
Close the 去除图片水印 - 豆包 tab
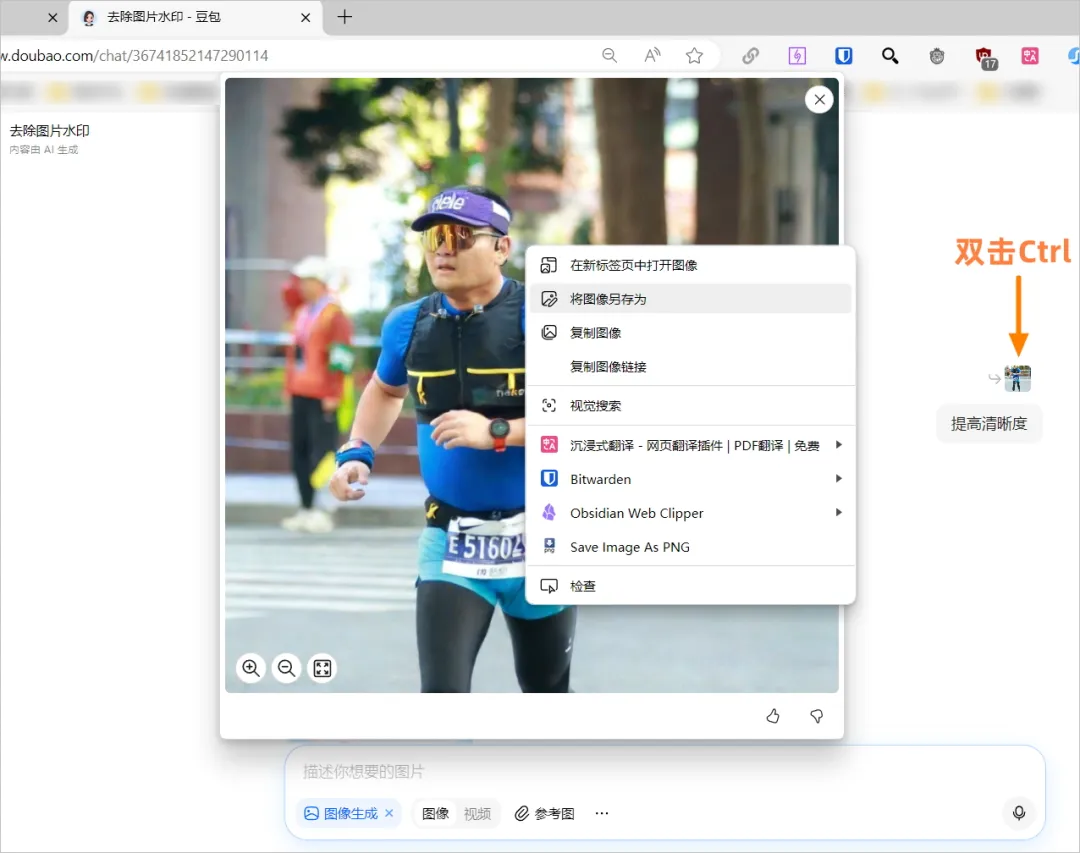click(306, 18)
